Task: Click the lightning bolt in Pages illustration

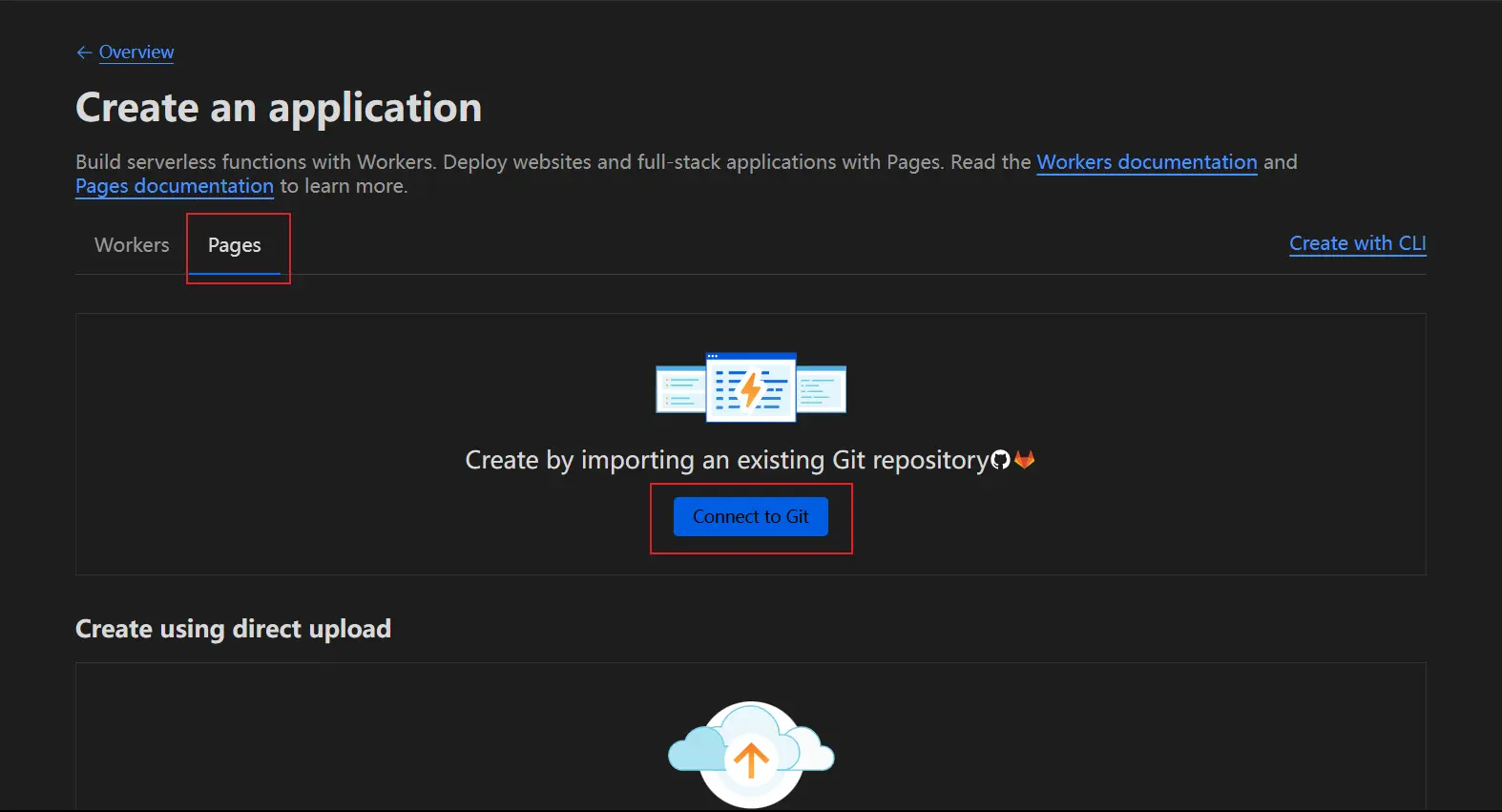Action: point(752,389)
